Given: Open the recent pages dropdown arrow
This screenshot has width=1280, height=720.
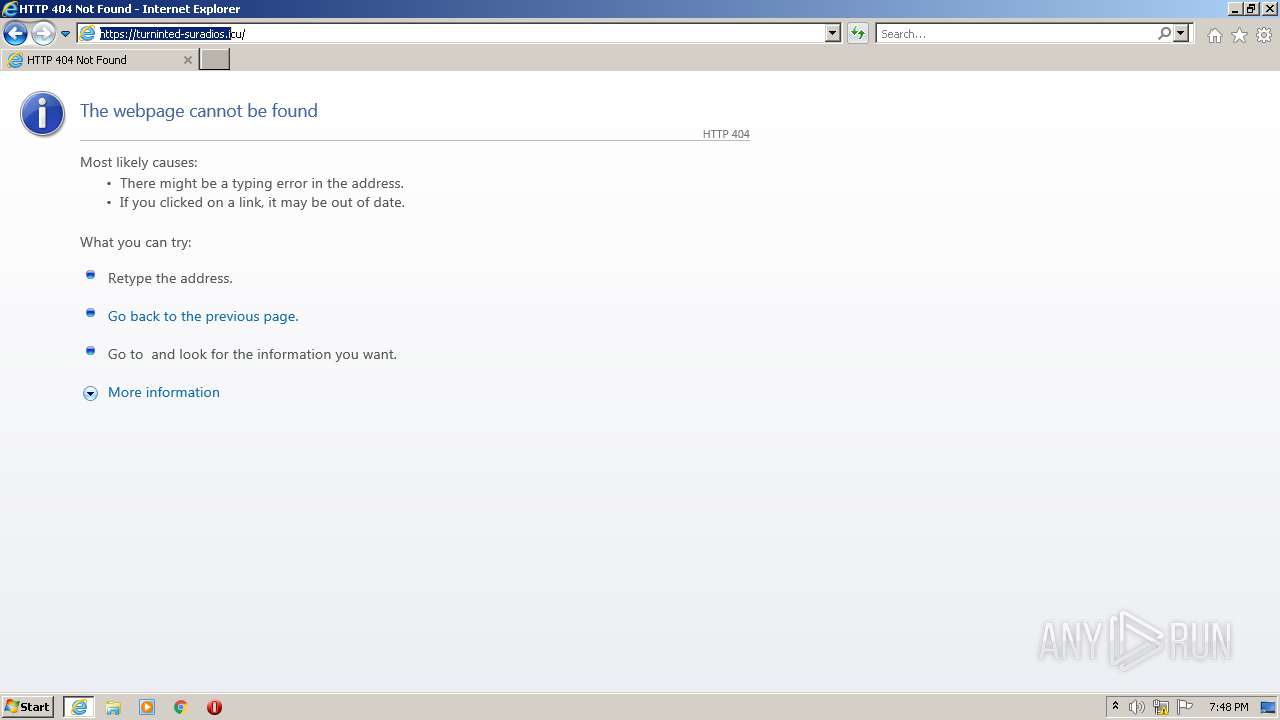Looking at the screenshot, I should (x=65, y=34).
